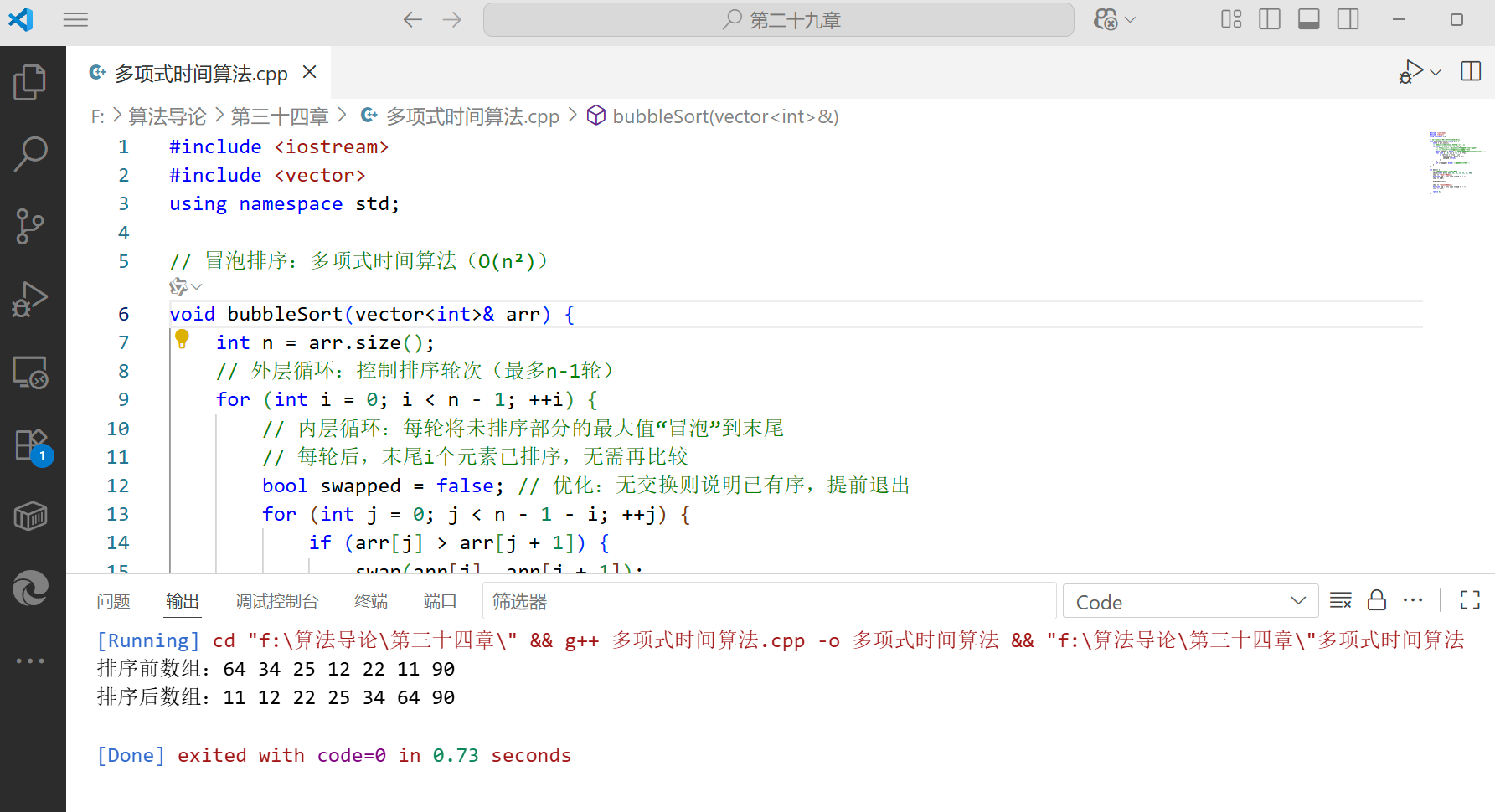Viewport: 1495px width, 812px height.
Task: Go back to previous editor location
Action: click(x=412, y=19)
